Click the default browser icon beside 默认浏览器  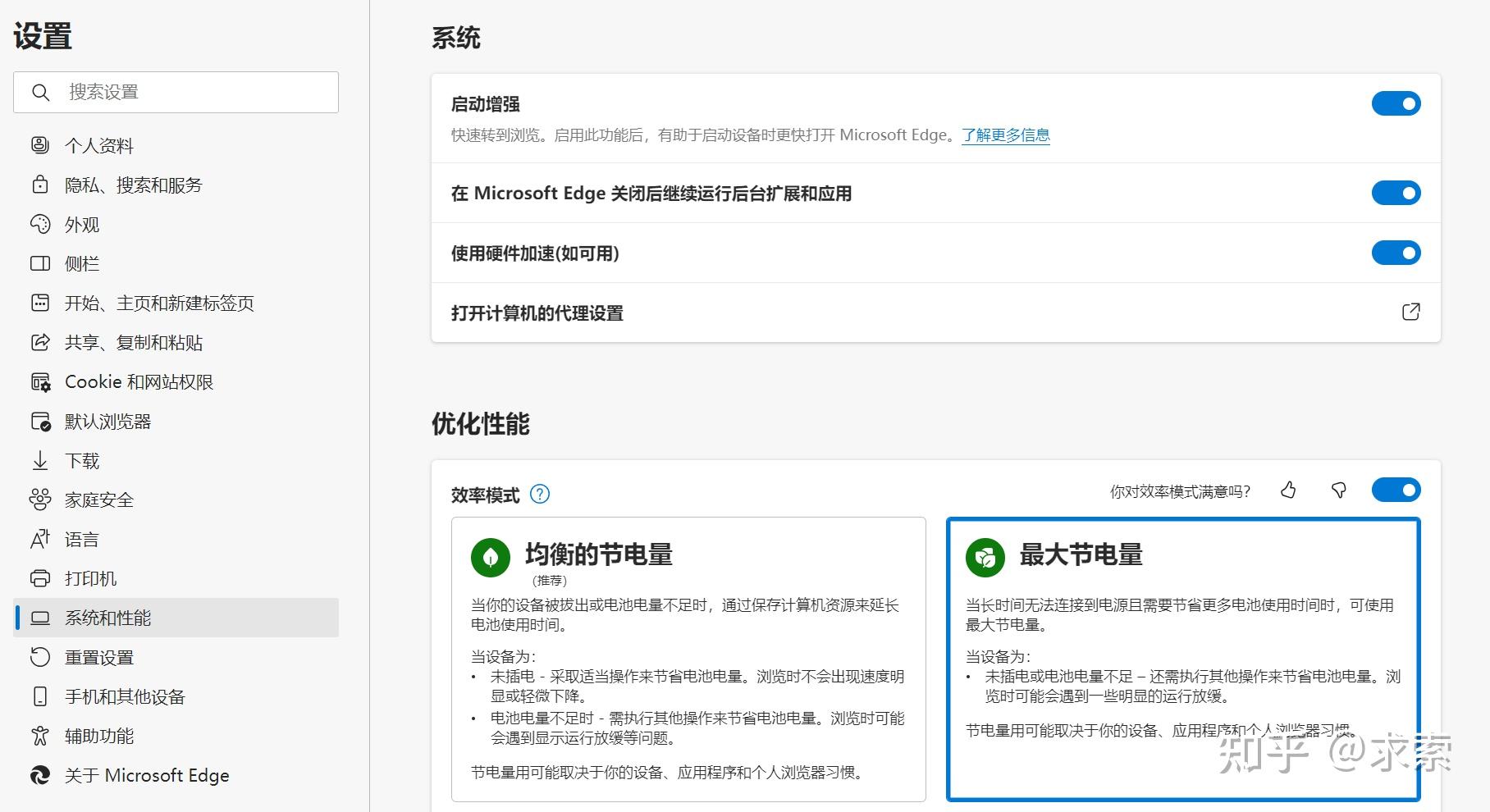(x=40, y=421)
